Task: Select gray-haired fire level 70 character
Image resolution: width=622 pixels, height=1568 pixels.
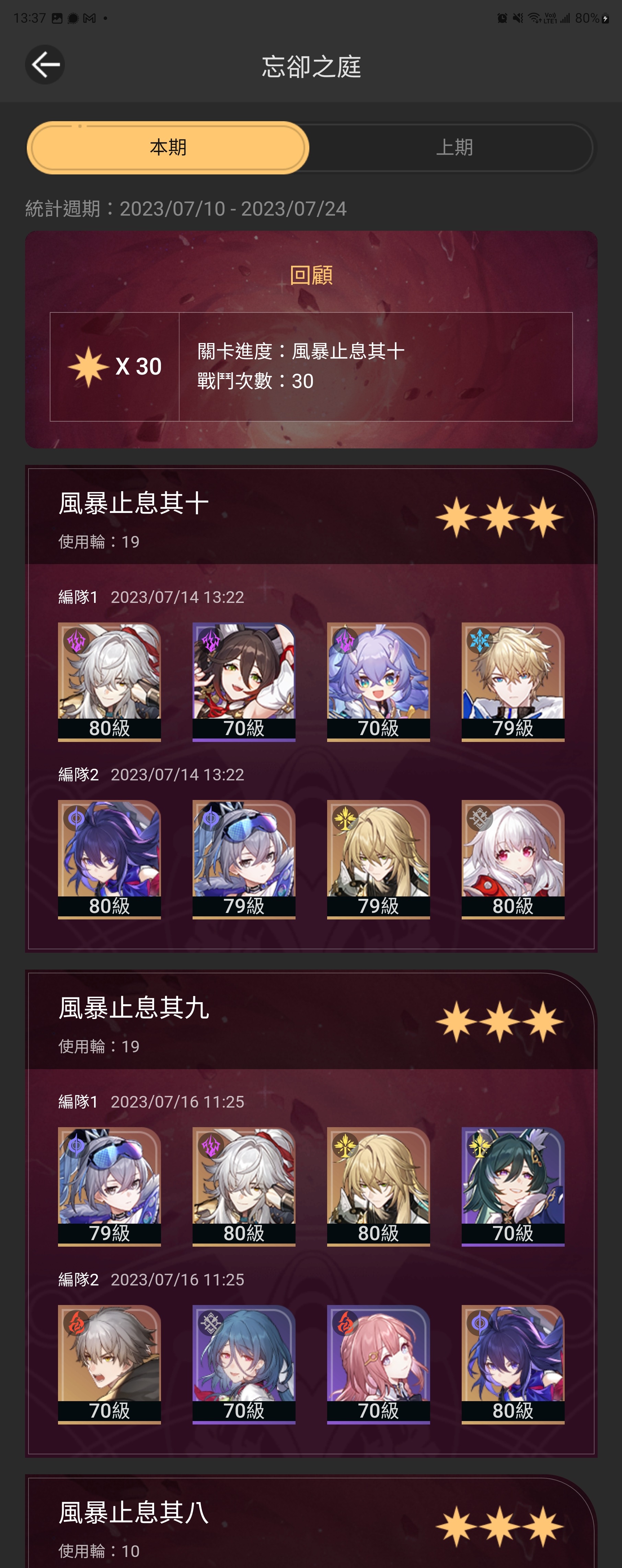Action: pos(110,1364)
